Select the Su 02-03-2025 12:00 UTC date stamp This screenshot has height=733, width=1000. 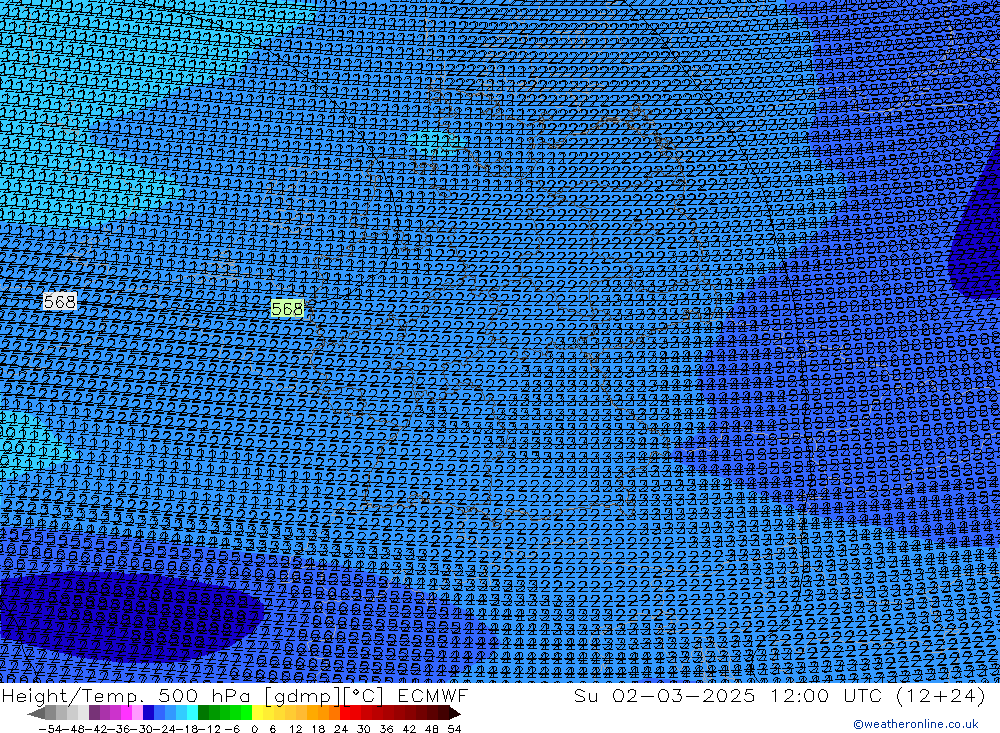[x=728, y=695]
